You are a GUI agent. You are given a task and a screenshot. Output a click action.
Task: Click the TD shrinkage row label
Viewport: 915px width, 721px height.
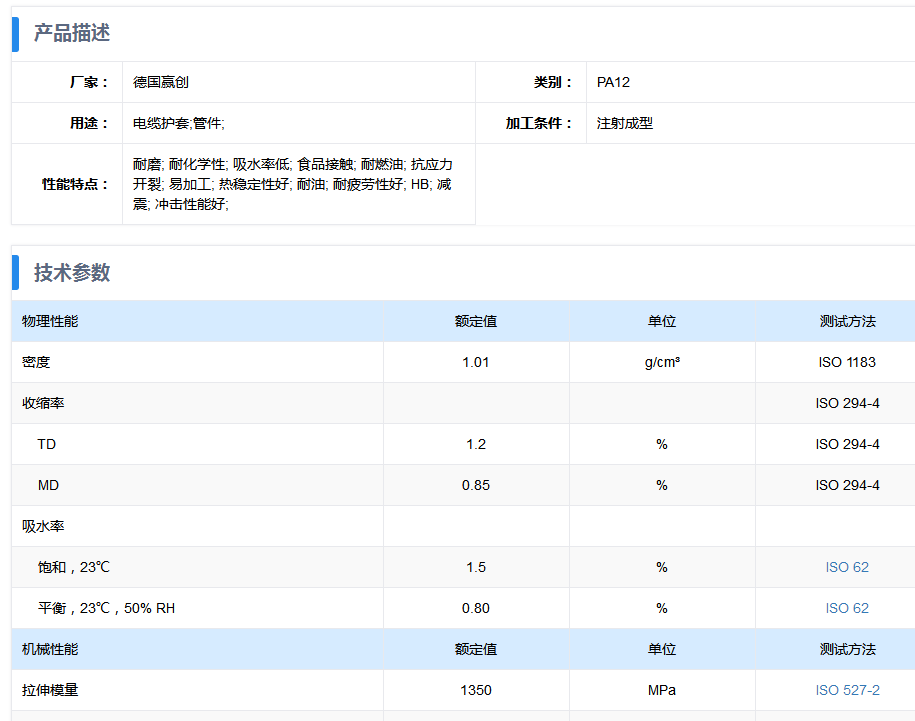pyautogui.click(x=47, y=444)
